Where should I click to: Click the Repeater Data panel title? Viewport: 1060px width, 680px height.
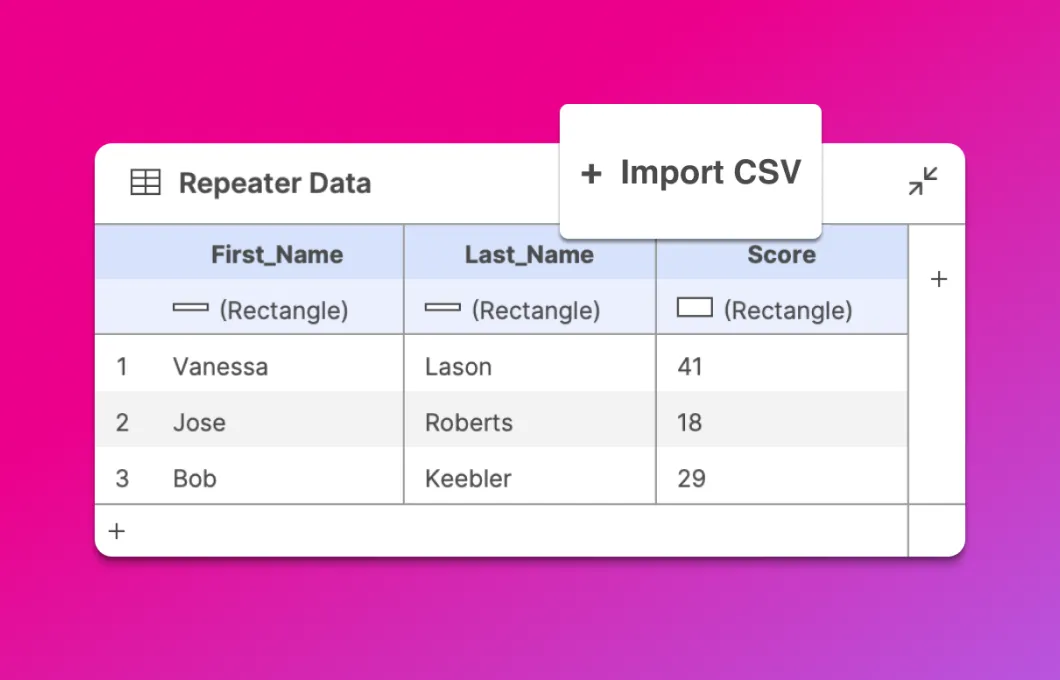[275, 184]
